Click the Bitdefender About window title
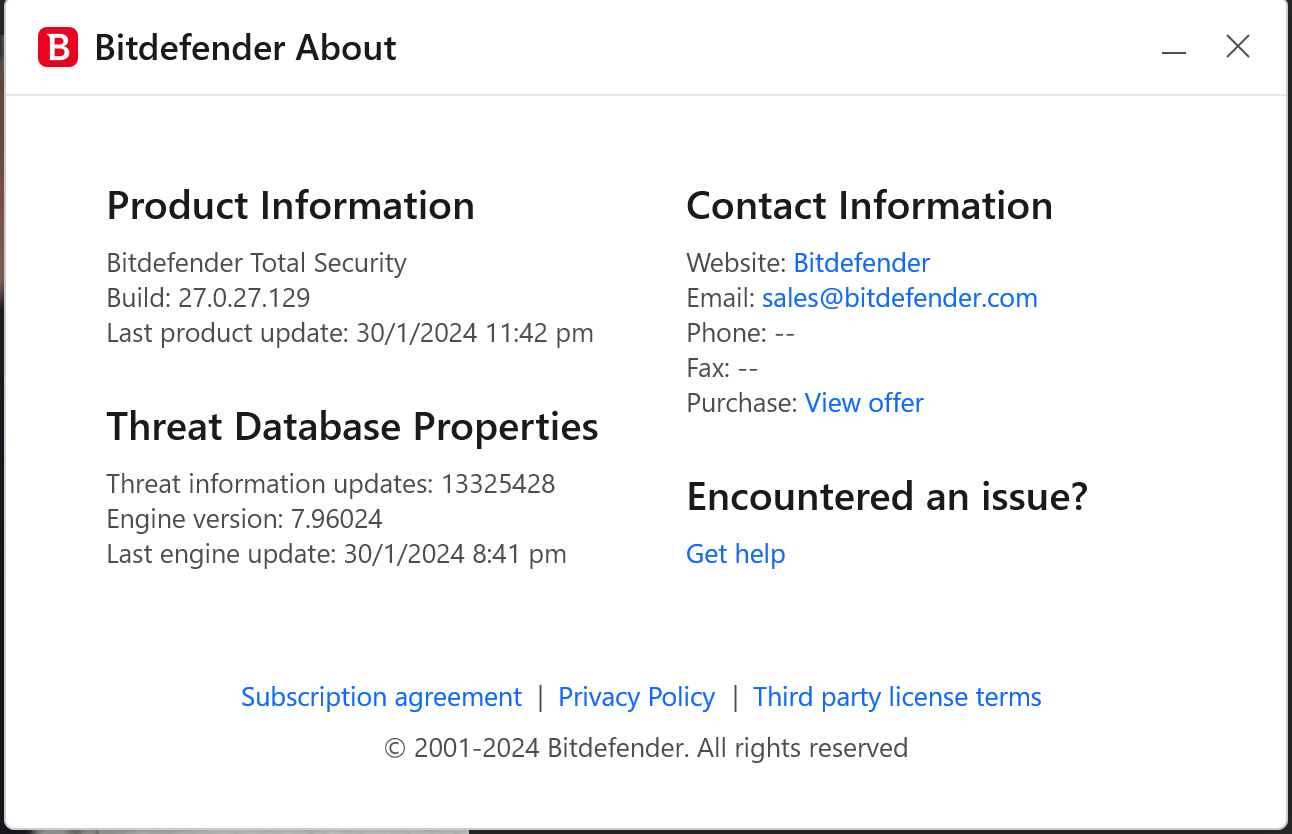 [x=245, y=48]
